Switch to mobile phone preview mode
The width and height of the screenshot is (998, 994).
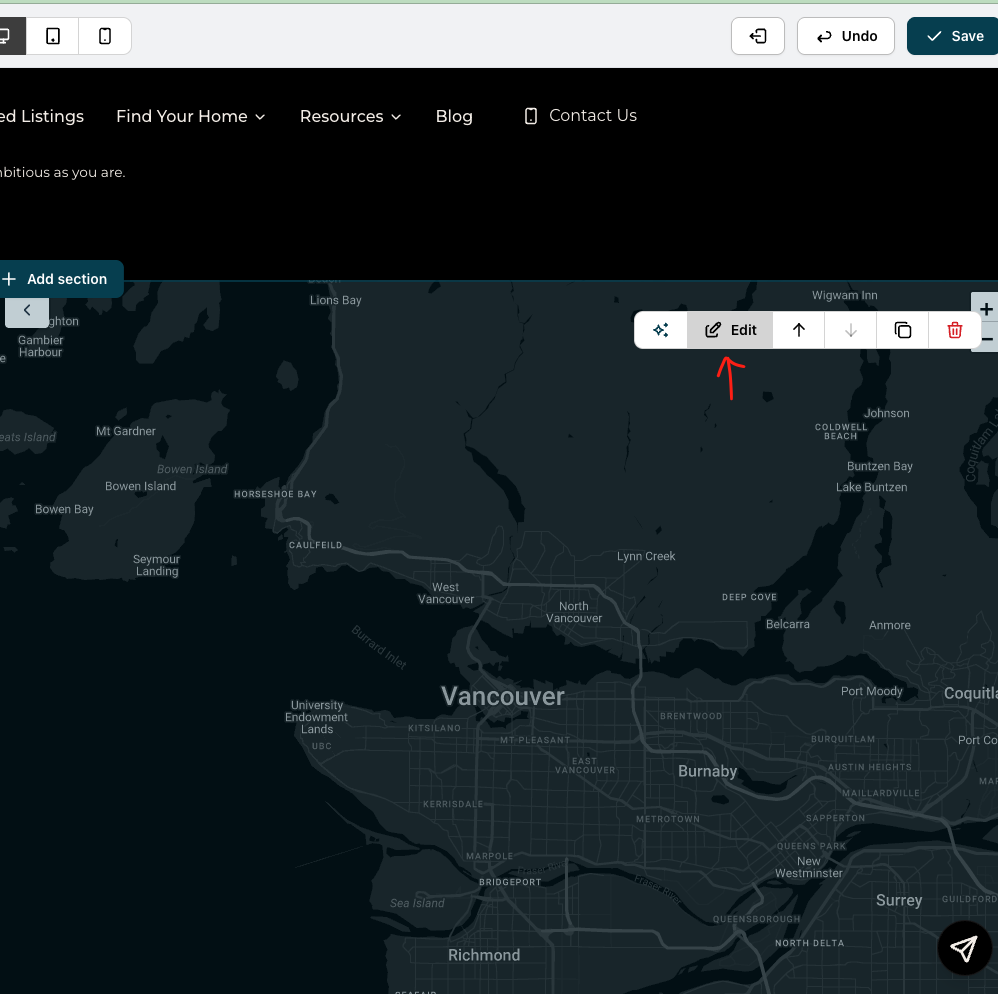pyautogui.click(x=105, y=36)
